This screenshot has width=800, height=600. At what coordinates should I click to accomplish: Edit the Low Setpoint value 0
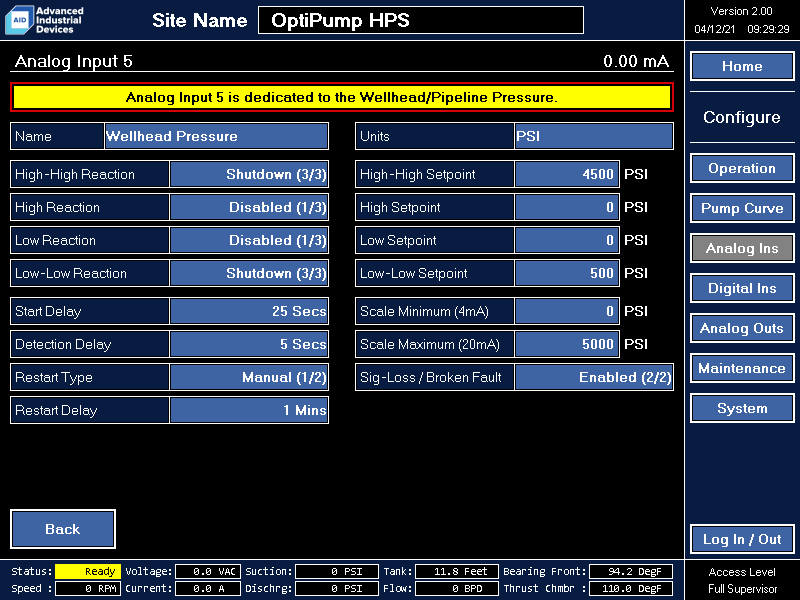point(567,240)
